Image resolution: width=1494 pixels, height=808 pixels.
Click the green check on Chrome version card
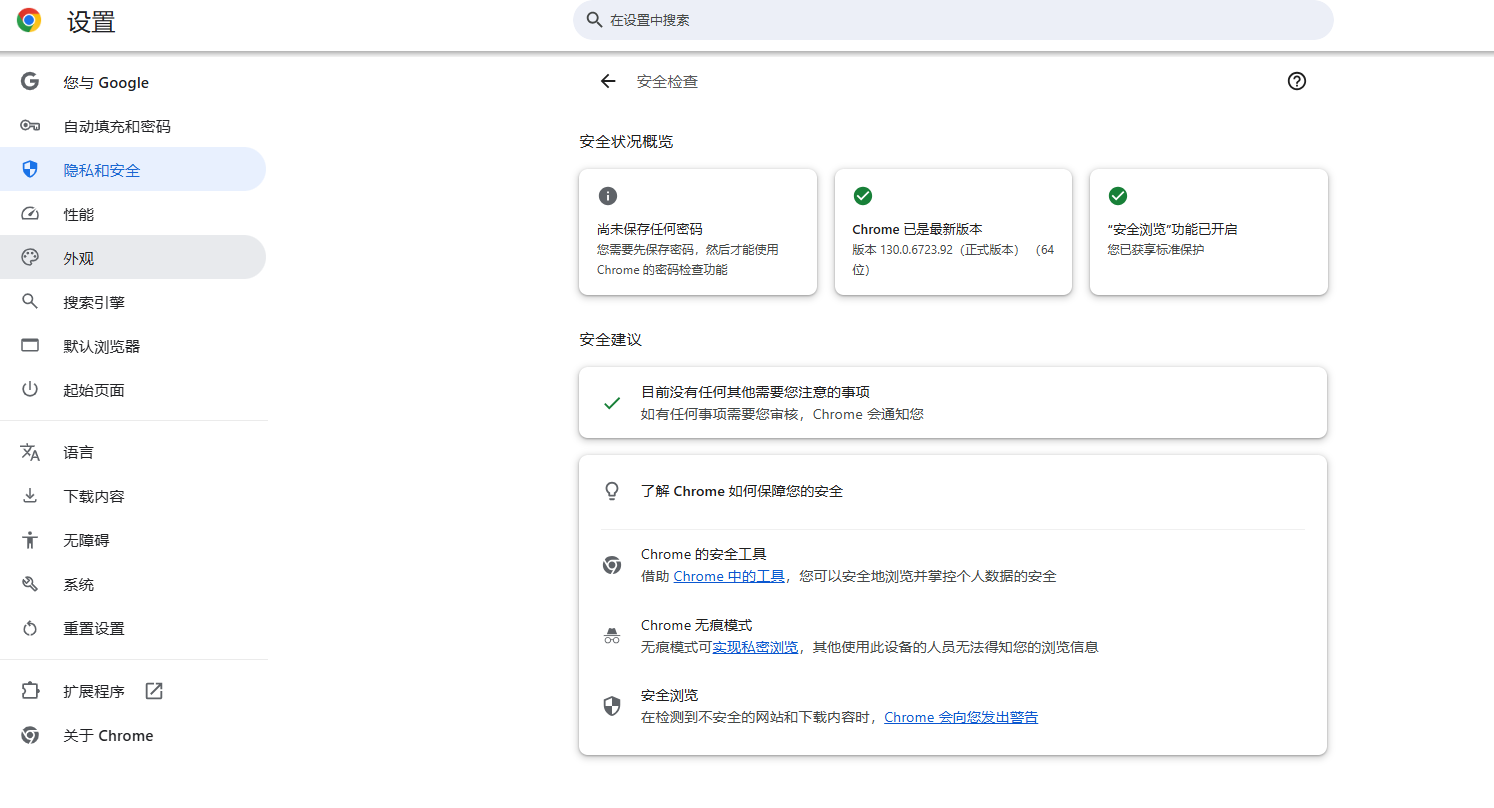[862, 196]
